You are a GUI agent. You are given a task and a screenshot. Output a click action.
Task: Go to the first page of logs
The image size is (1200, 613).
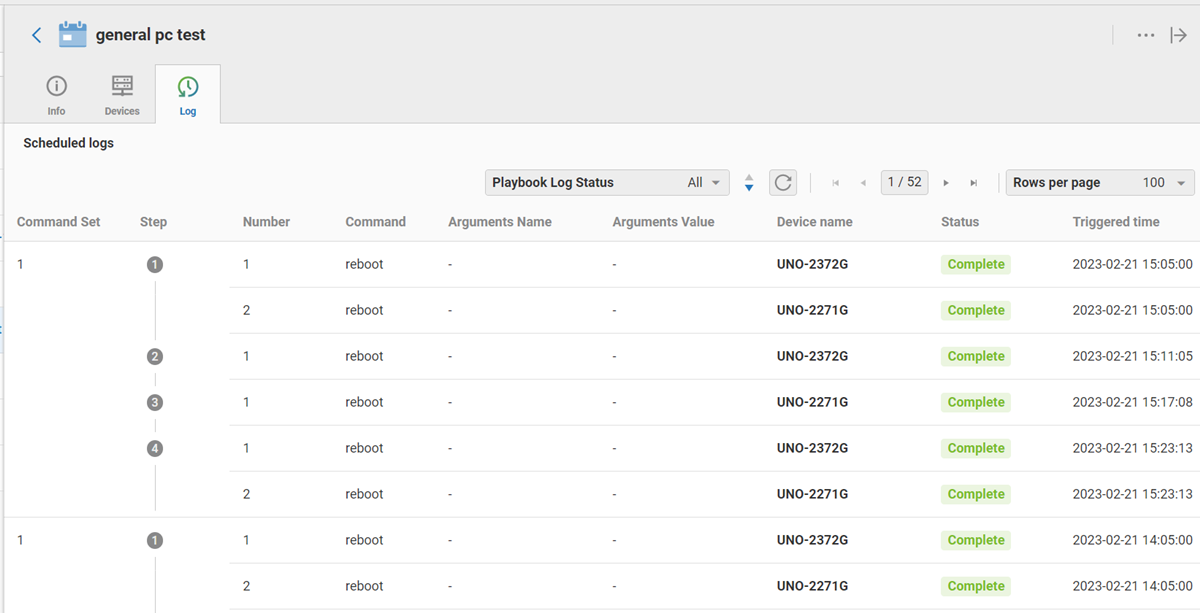tap(836, 183)
